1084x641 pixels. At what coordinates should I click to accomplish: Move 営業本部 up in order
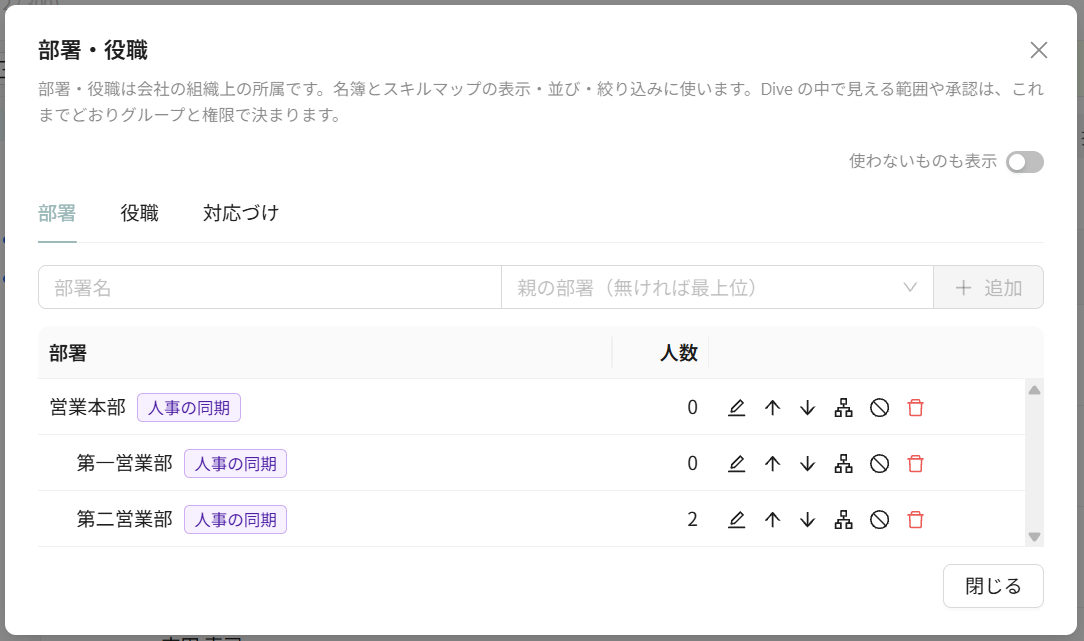[772, 408]
